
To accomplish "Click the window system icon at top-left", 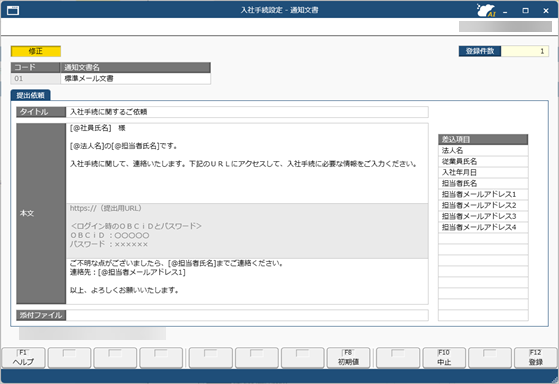I will click(13, 10).
